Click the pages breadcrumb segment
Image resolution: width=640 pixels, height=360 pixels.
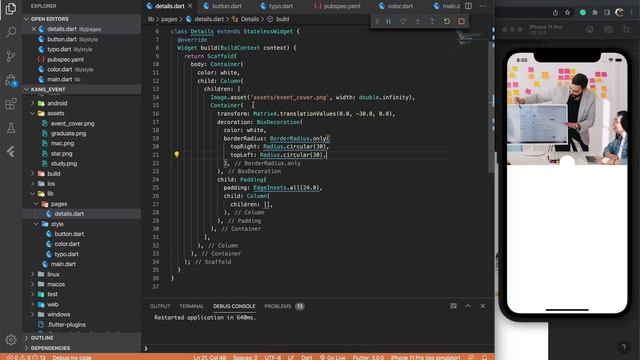pyautogui.click(x=169, y=19)
